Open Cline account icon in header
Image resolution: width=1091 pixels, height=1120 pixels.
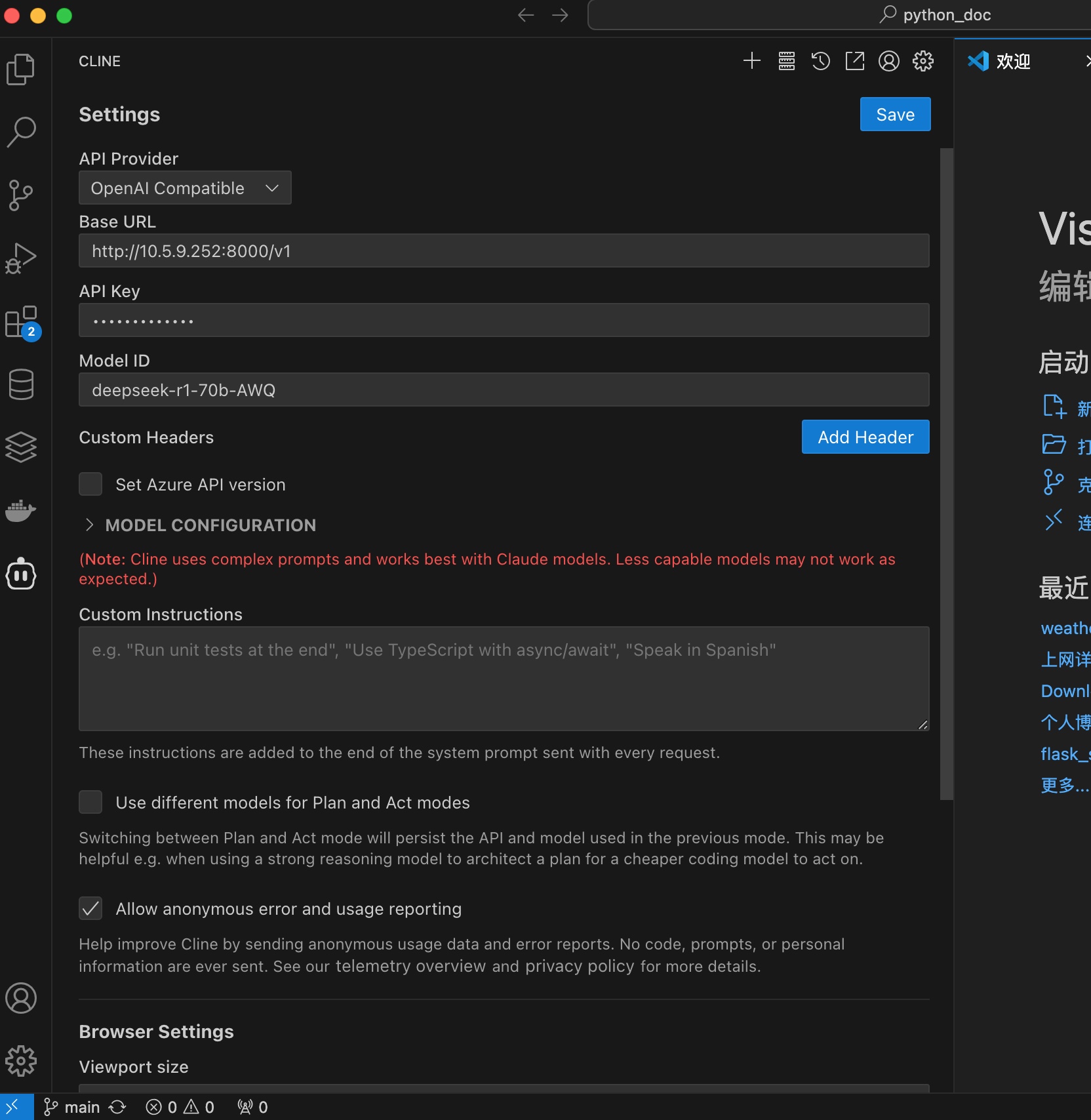[889, 61]
